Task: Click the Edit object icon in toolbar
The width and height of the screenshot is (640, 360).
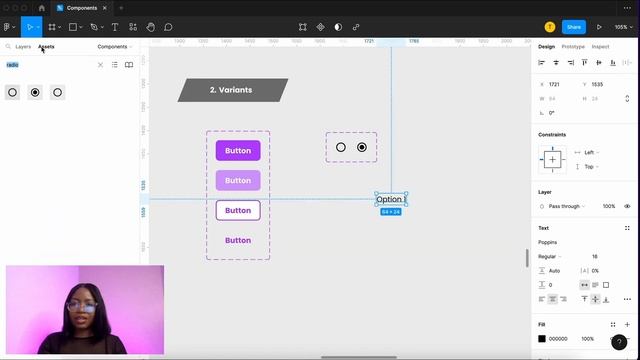Action: 302,27
